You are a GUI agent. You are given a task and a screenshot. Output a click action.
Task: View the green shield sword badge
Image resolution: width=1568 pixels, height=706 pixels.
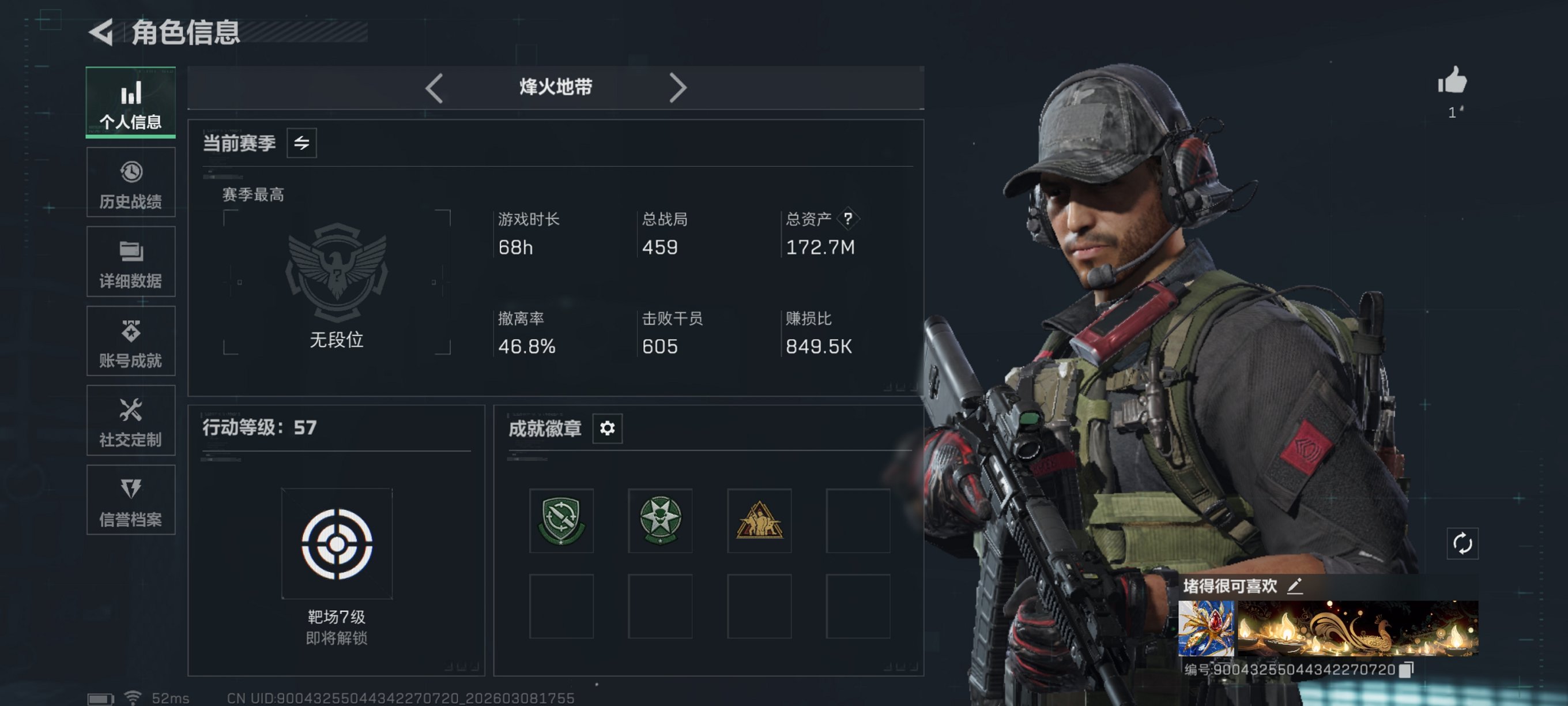(x=561, y=520)
